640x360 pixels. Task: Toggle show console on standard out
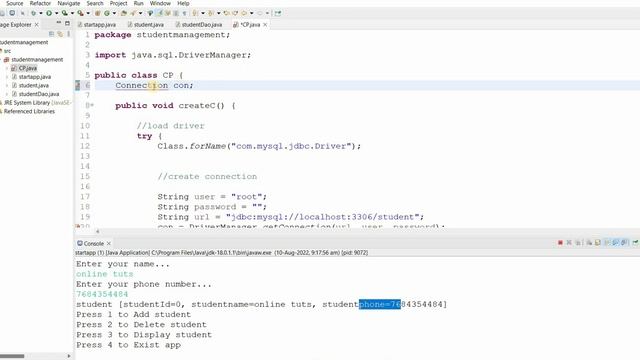pyautogui.click(x=615, y=242)
